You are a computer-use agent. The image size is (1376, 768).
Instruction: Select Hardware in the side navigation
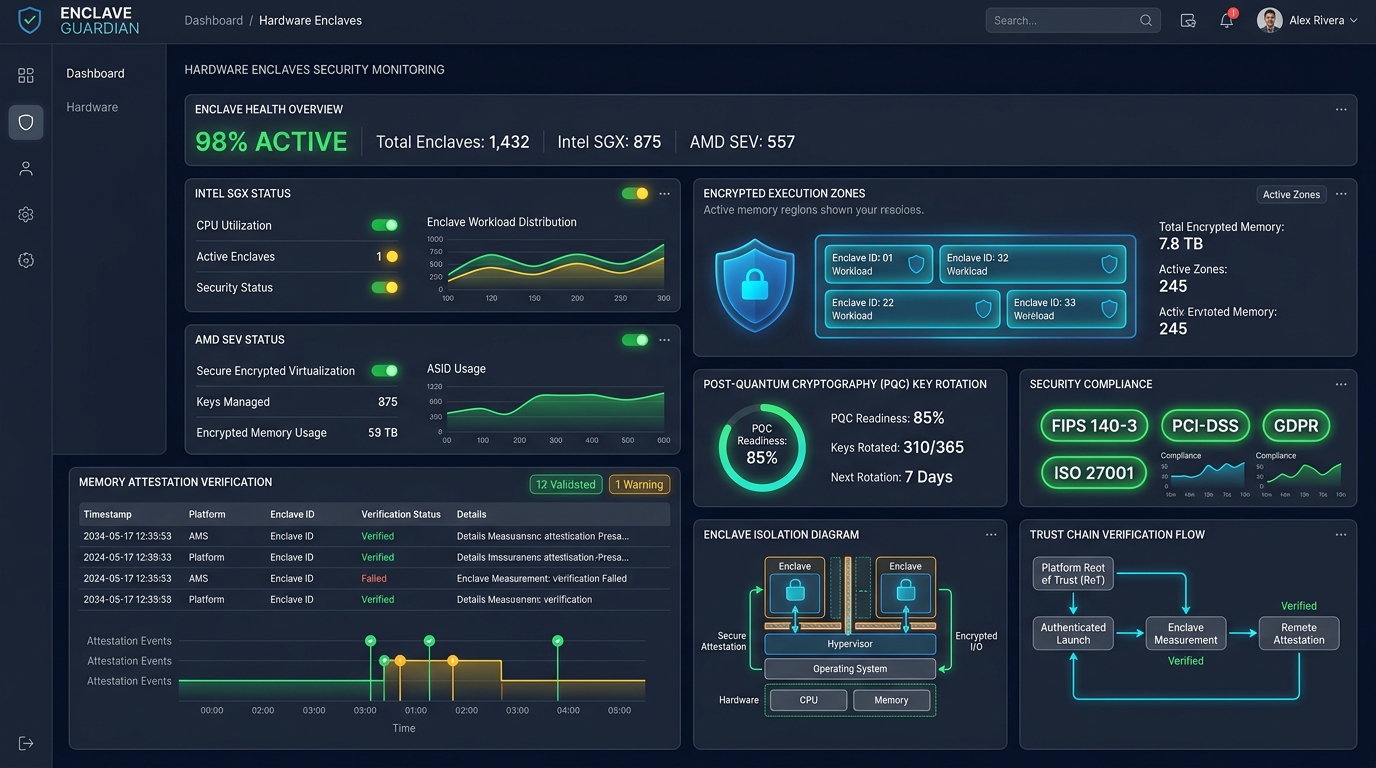pyautogui.click(x=92, y=107)
